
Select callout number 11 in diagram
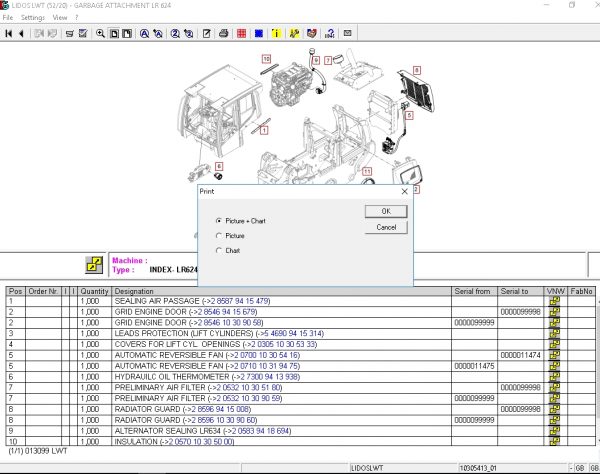coord(367,171)
